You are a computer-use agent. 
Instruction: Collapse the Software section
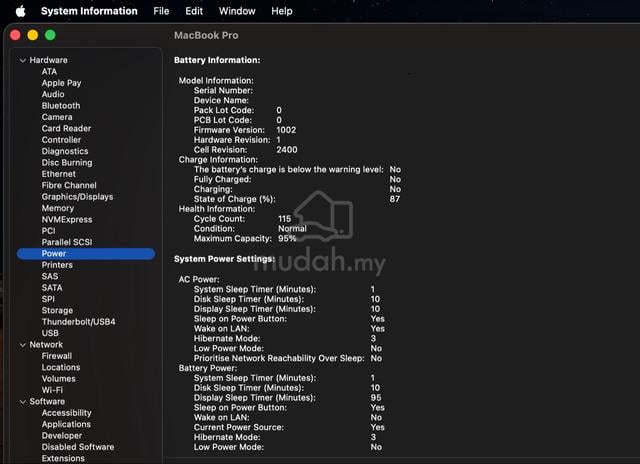[x=23, y=402]
